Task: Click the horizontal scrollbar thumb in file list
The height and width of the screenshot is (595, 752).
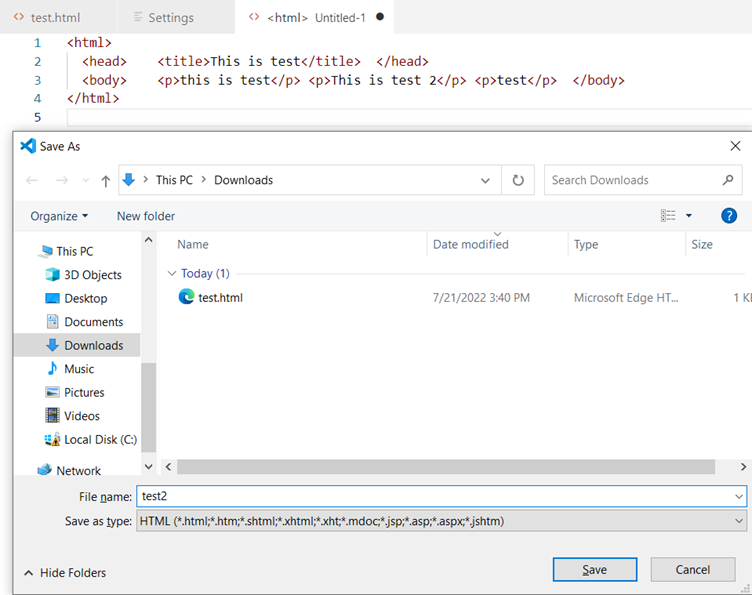Action: (x=446, y=467)
